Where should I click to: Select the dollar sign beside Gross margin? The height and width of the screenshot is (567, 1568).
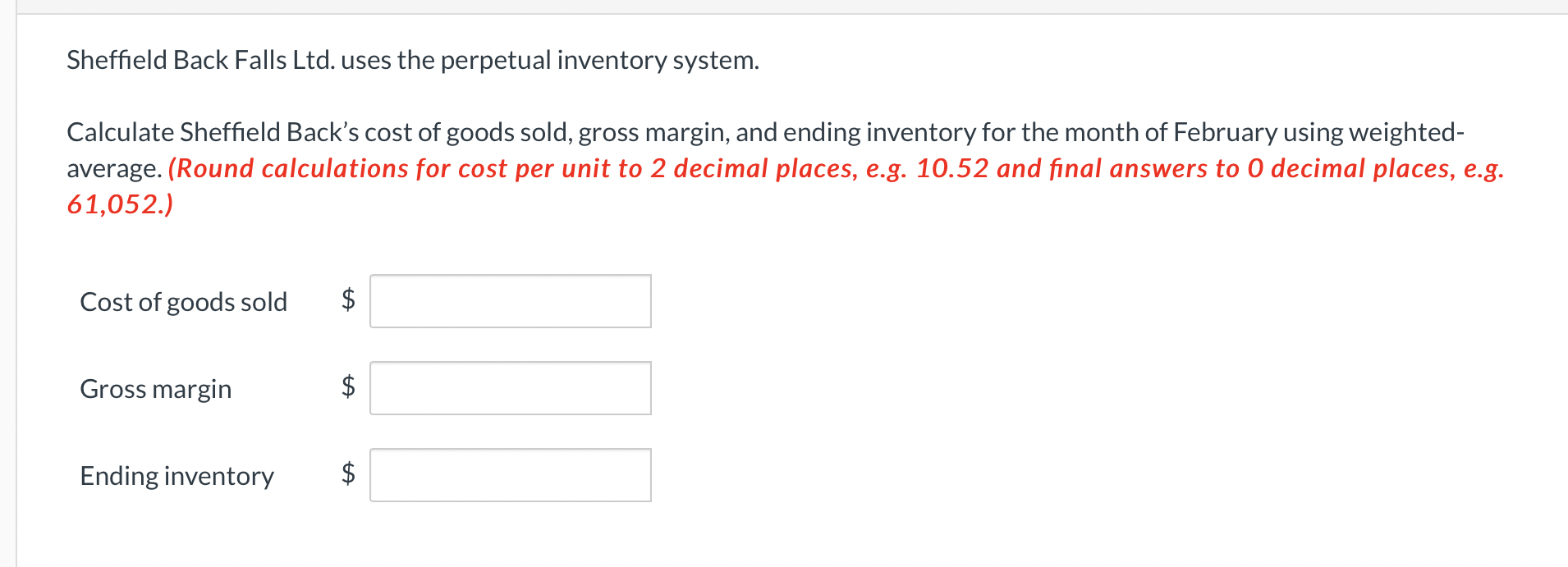(x=346, y=388)
